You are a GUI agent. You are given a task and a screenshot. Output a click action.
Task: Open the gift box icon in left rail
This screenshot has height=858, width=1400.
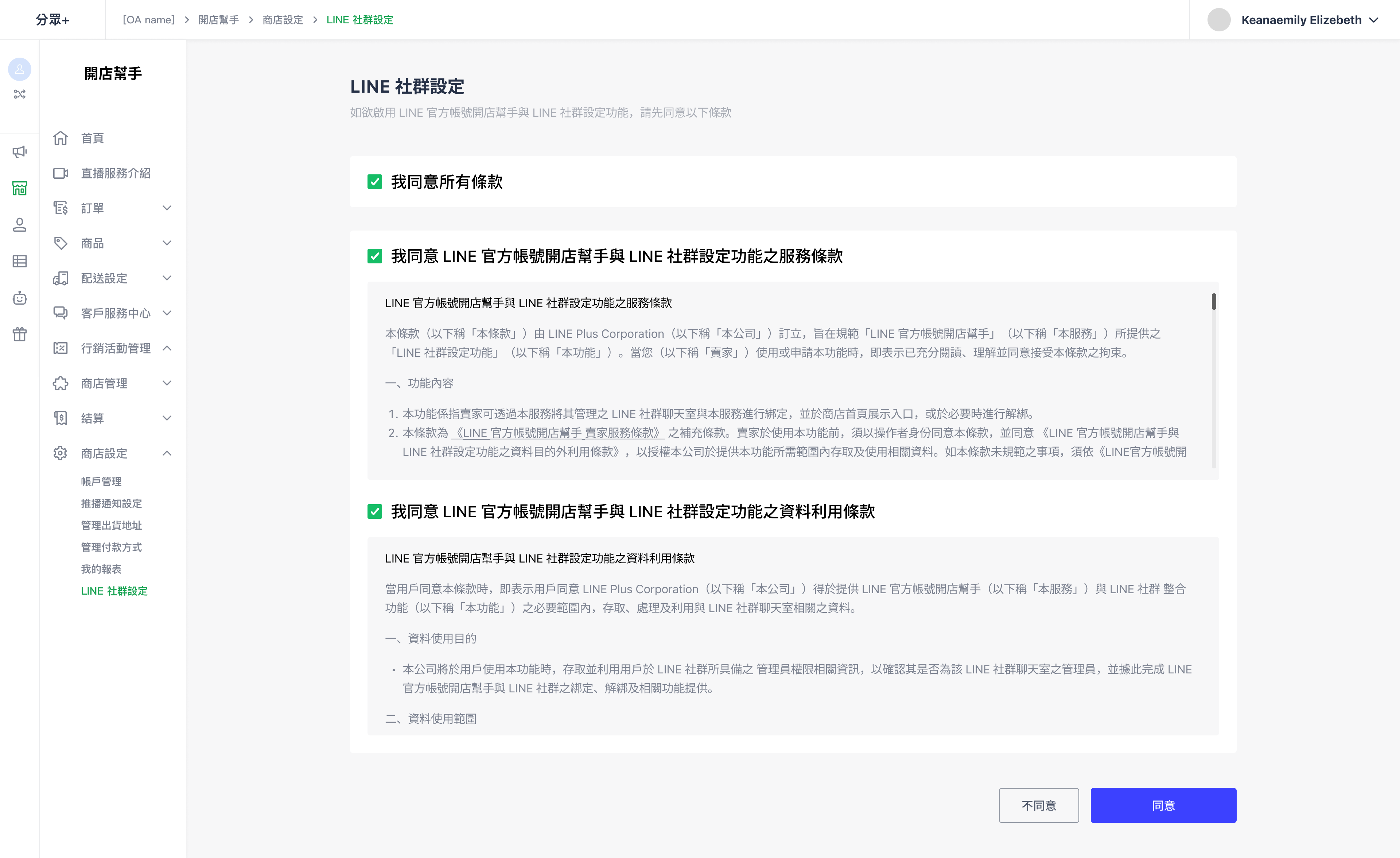[x=20, y=334]
